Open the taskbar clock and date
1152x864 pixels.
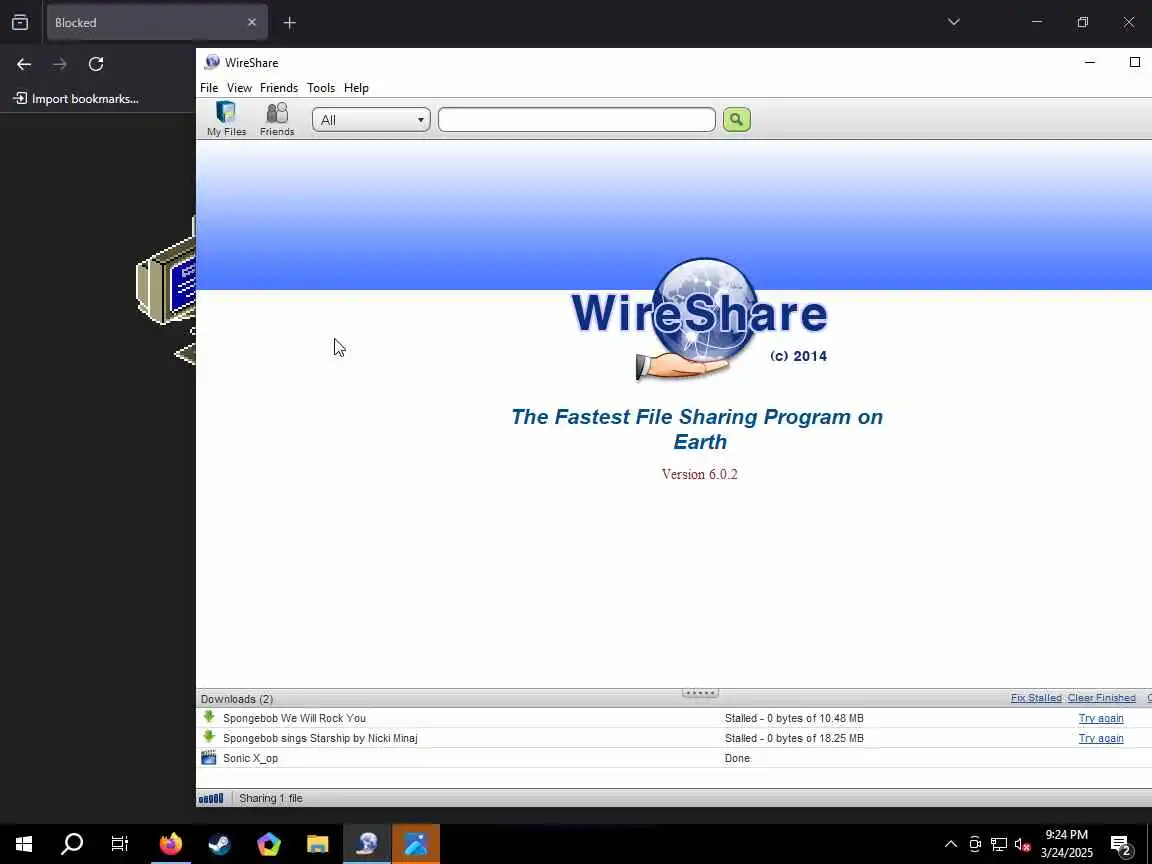[x=1067, y=843]
